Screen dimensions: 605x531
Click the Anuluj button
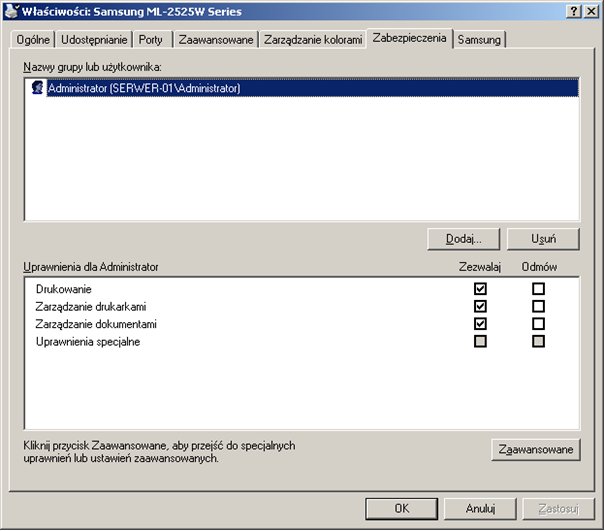[480, 509]
